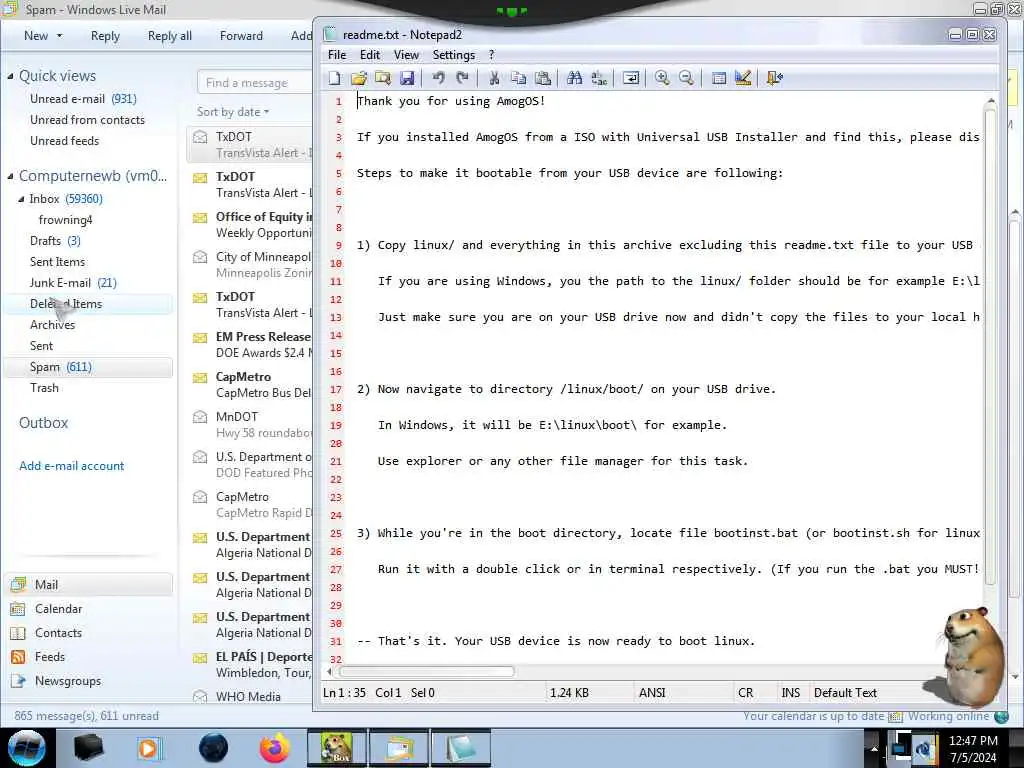The image size is (1024, 768).
Task: Click the Browse folder icon in Notepad2 toolbar
Action: 383,78
